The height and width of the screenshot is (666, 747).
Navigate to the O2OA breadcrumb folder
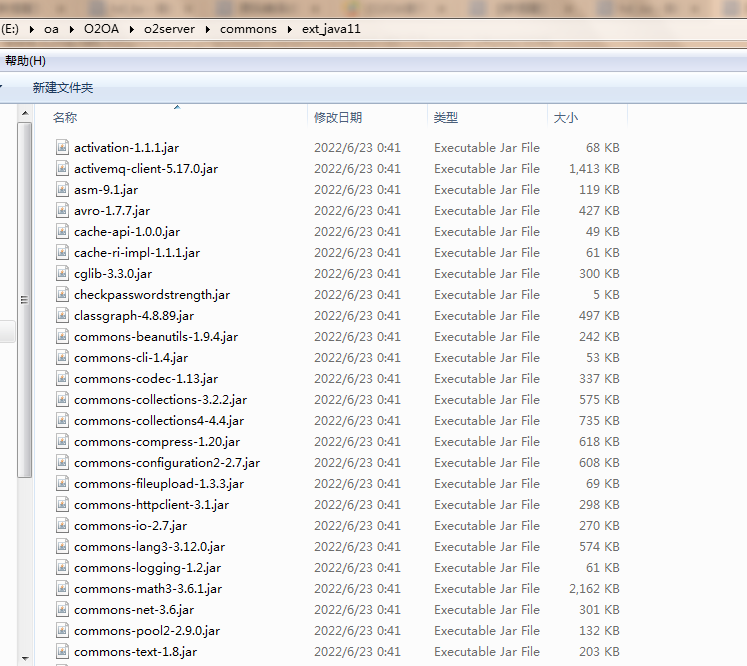point(101,30)
